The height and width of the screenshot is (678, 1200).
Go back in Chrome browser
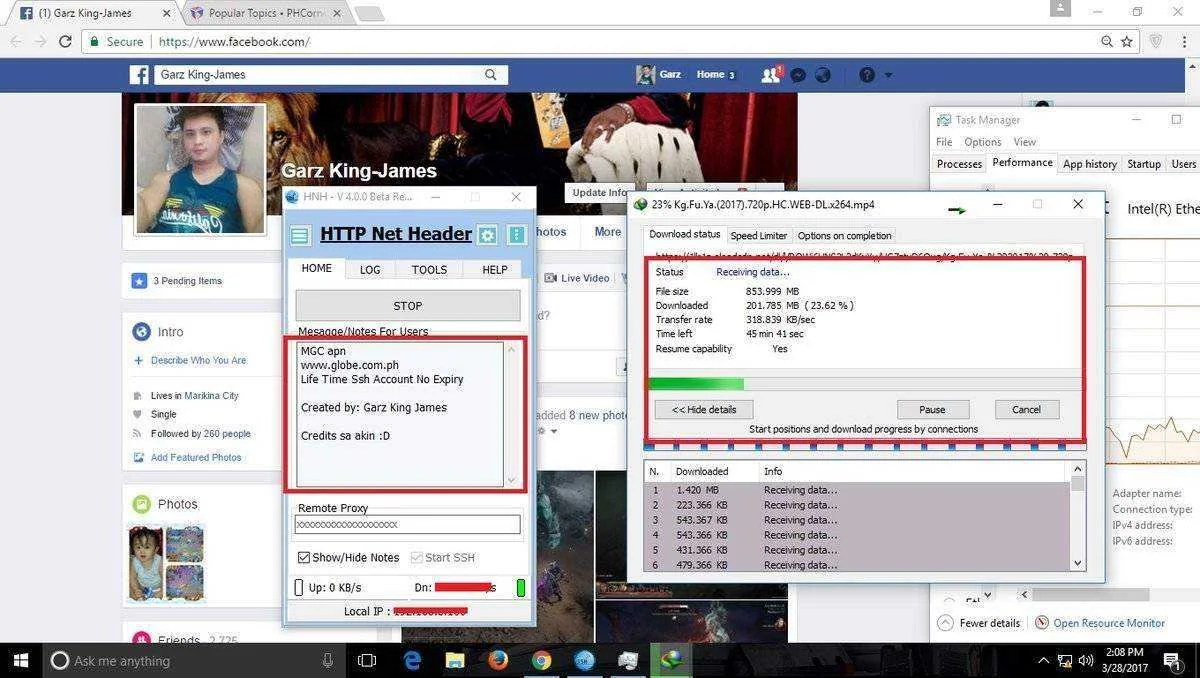point(14,42)
